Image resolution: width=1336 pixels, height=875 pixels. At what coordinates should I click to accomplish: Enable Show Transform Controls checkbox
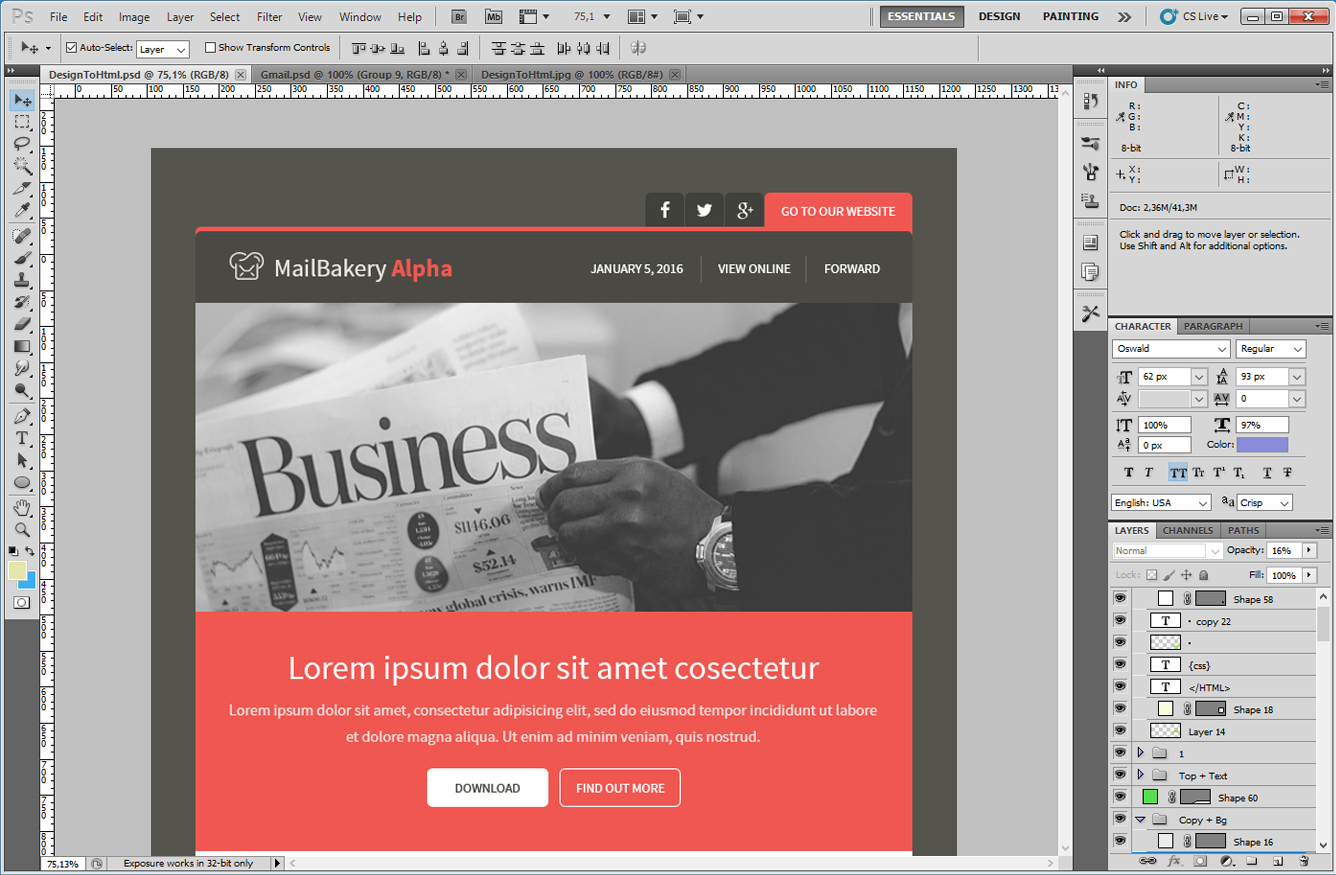coord(210,47)
